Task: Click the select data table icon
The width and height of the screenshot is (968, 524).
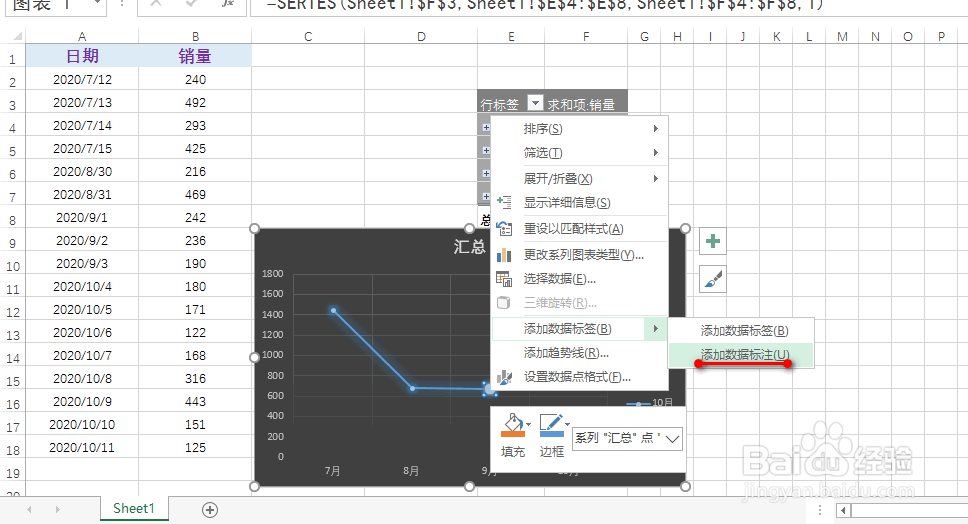Action: point(504,279)
